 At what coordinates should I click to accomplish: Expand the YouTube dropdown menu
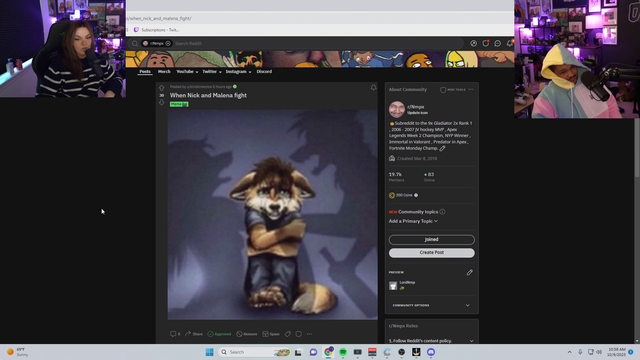click(x=187, y=71)
